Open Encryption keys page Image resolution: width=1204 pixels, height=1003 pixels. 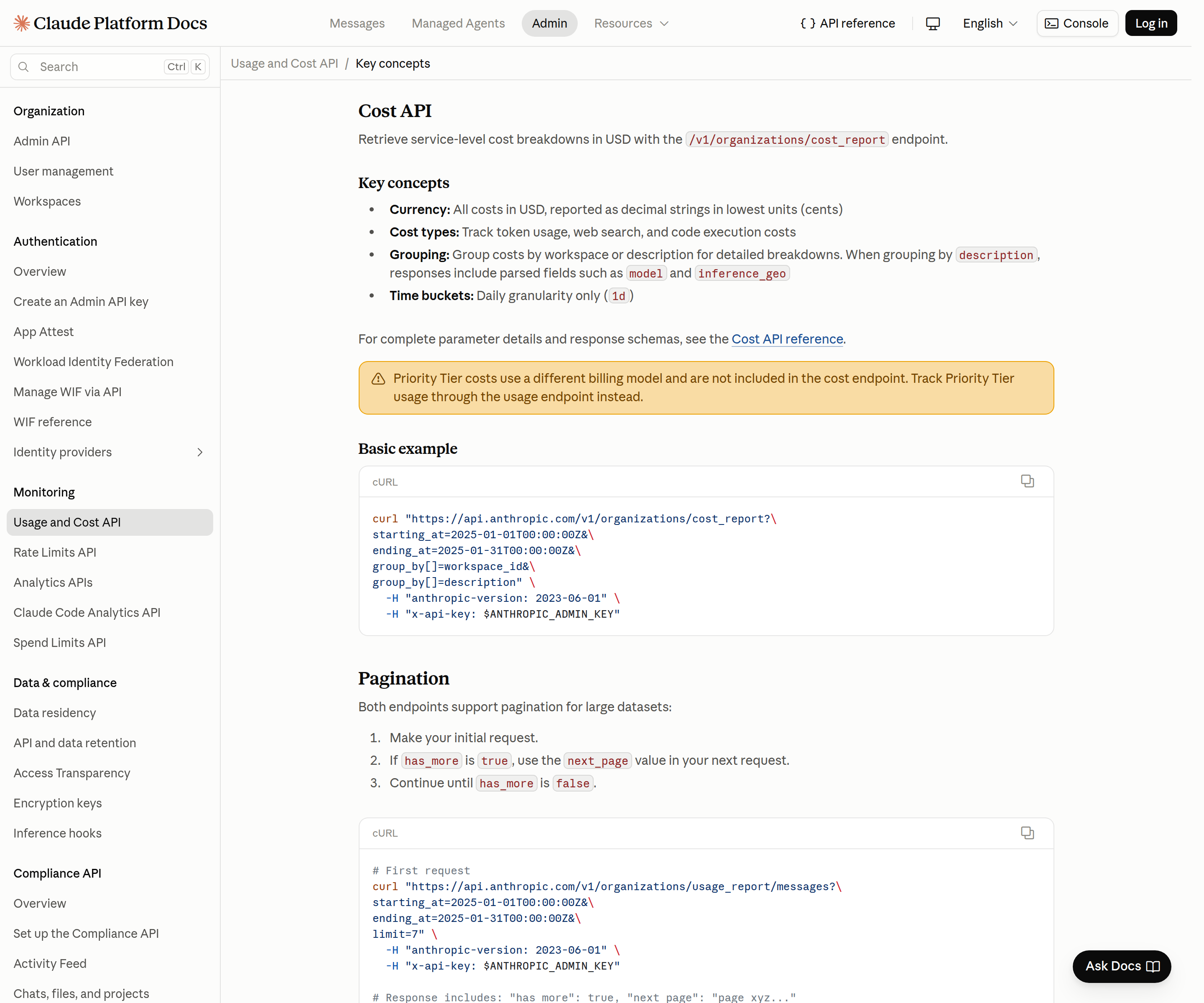59,812
